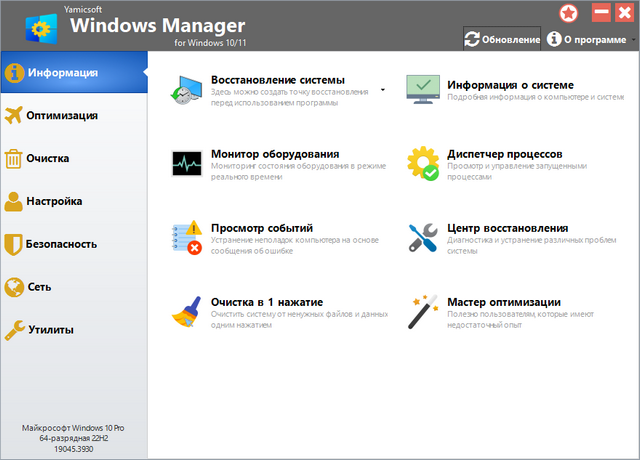Click the System Information computer icon
Screen dimensions: 640x460
coord(422,90)
